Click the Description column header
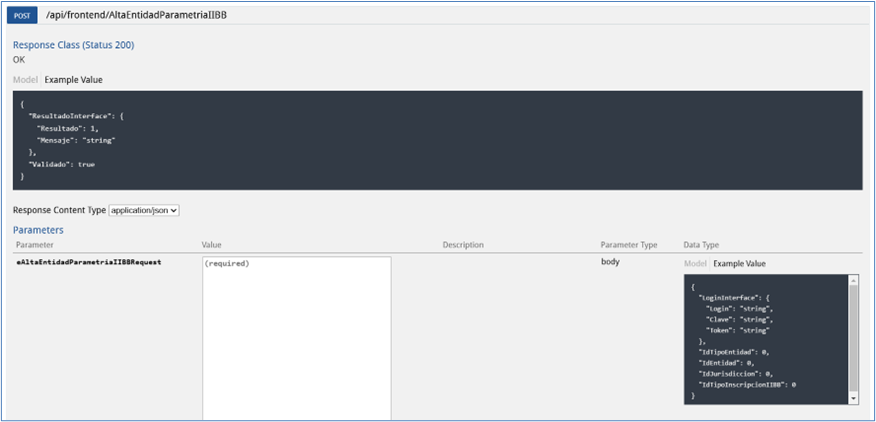876x422 pixels. coord(463,245)
